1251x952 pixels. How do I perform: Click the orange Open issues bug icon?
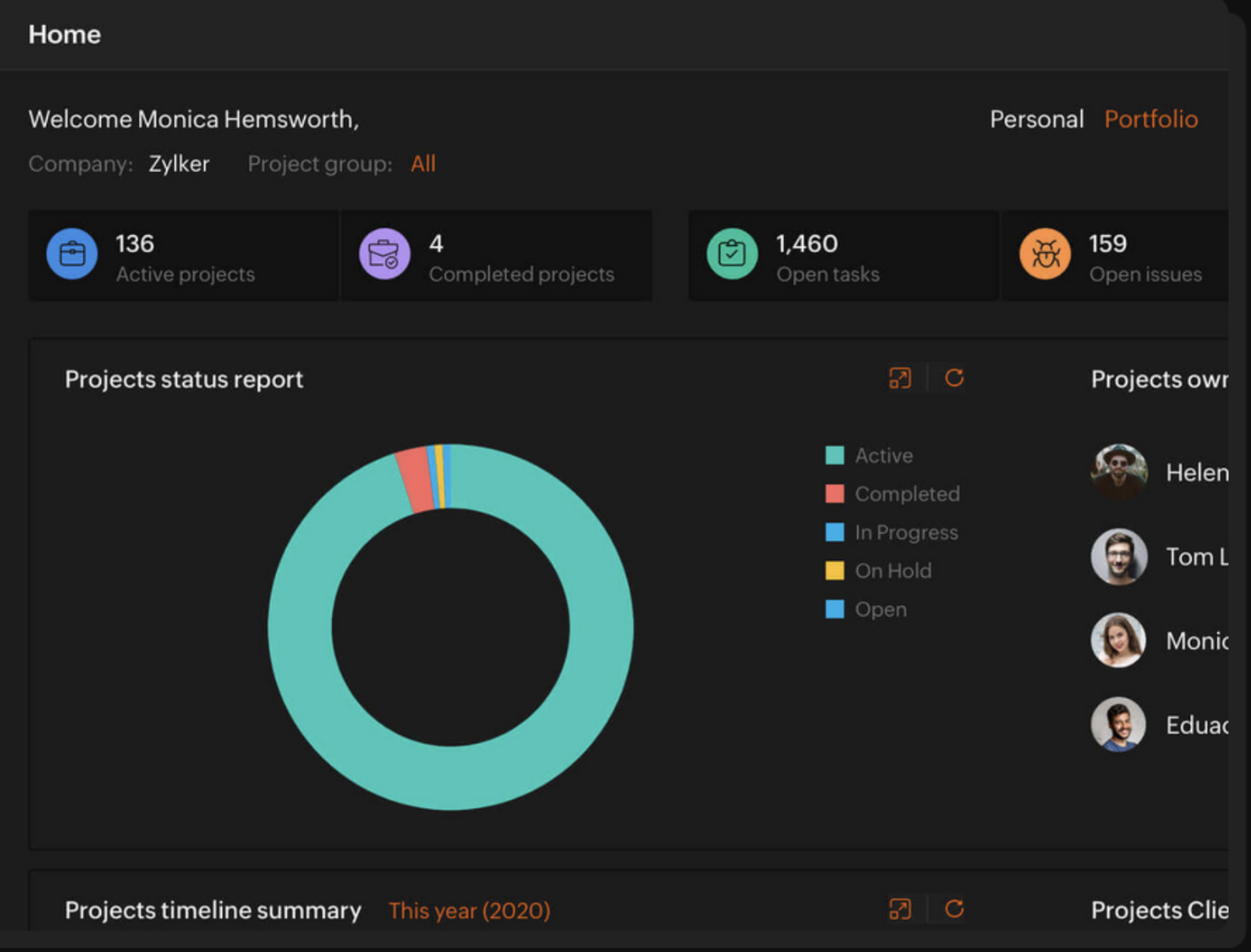tap(1045, 254)
